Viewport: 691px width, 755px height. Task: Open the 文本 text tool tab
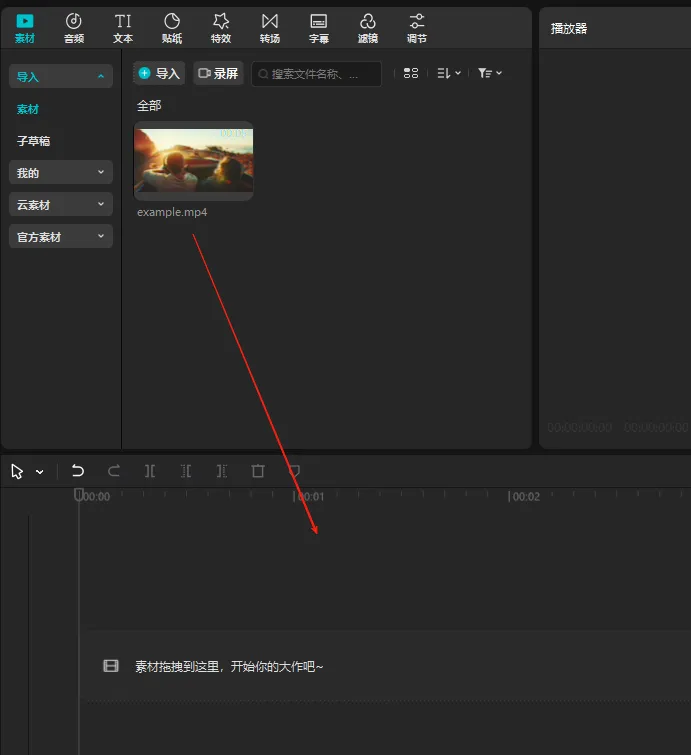click(123, 28)
